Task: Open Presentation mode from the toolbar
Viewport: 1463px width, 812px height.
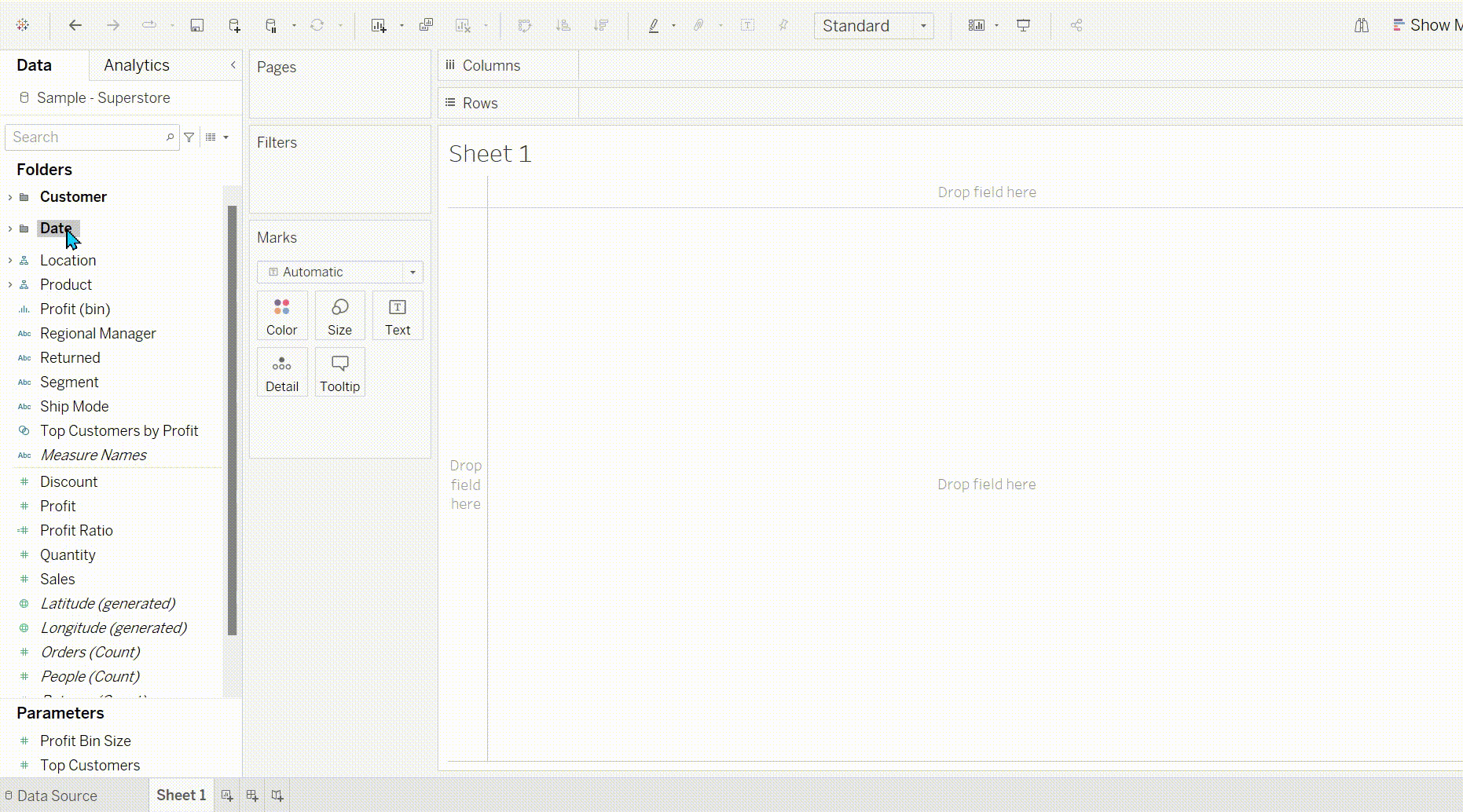Action: coord(1023,26)
